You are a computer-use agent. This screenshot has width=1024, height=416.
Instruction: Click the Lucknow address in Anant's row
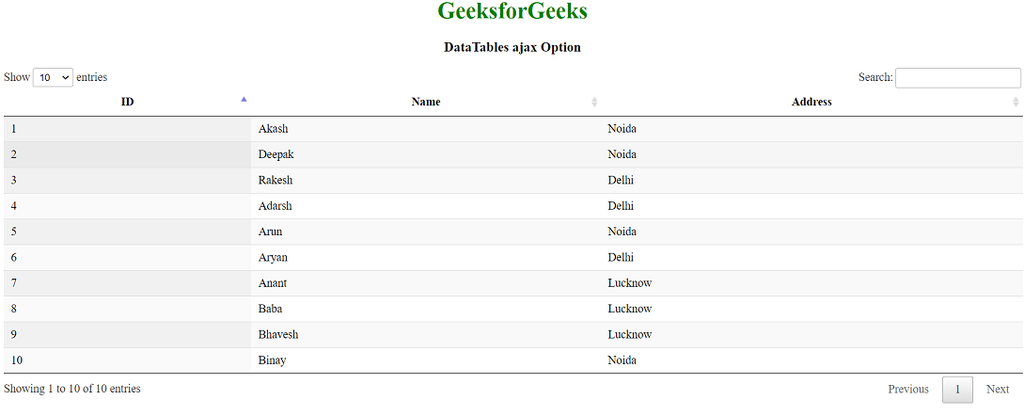click(629, 283)
